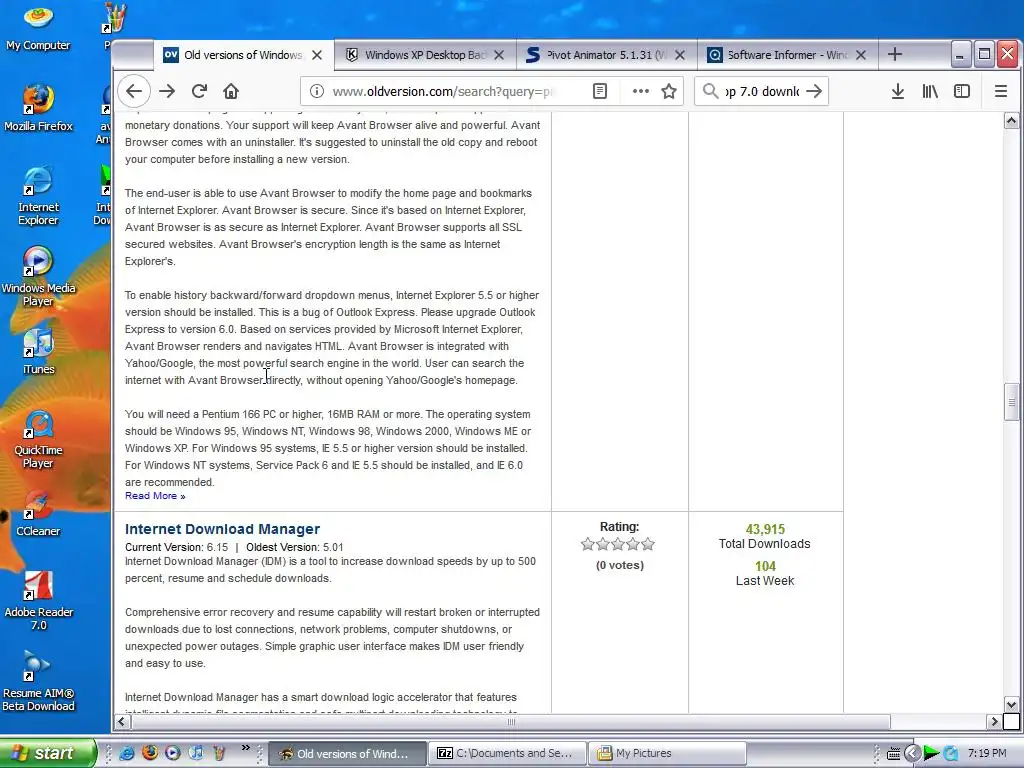Screen dimensions: 1024x768
Task: Launch Firefox from Quick Launch
Action: (x=150, y=753)
